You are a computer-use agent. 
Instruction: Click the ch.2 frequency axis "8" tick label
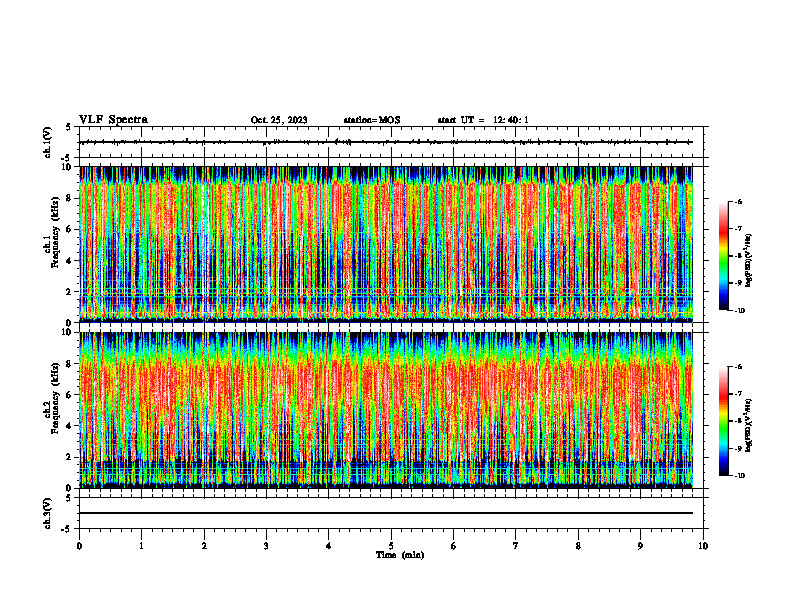click(x=71, y=364)
